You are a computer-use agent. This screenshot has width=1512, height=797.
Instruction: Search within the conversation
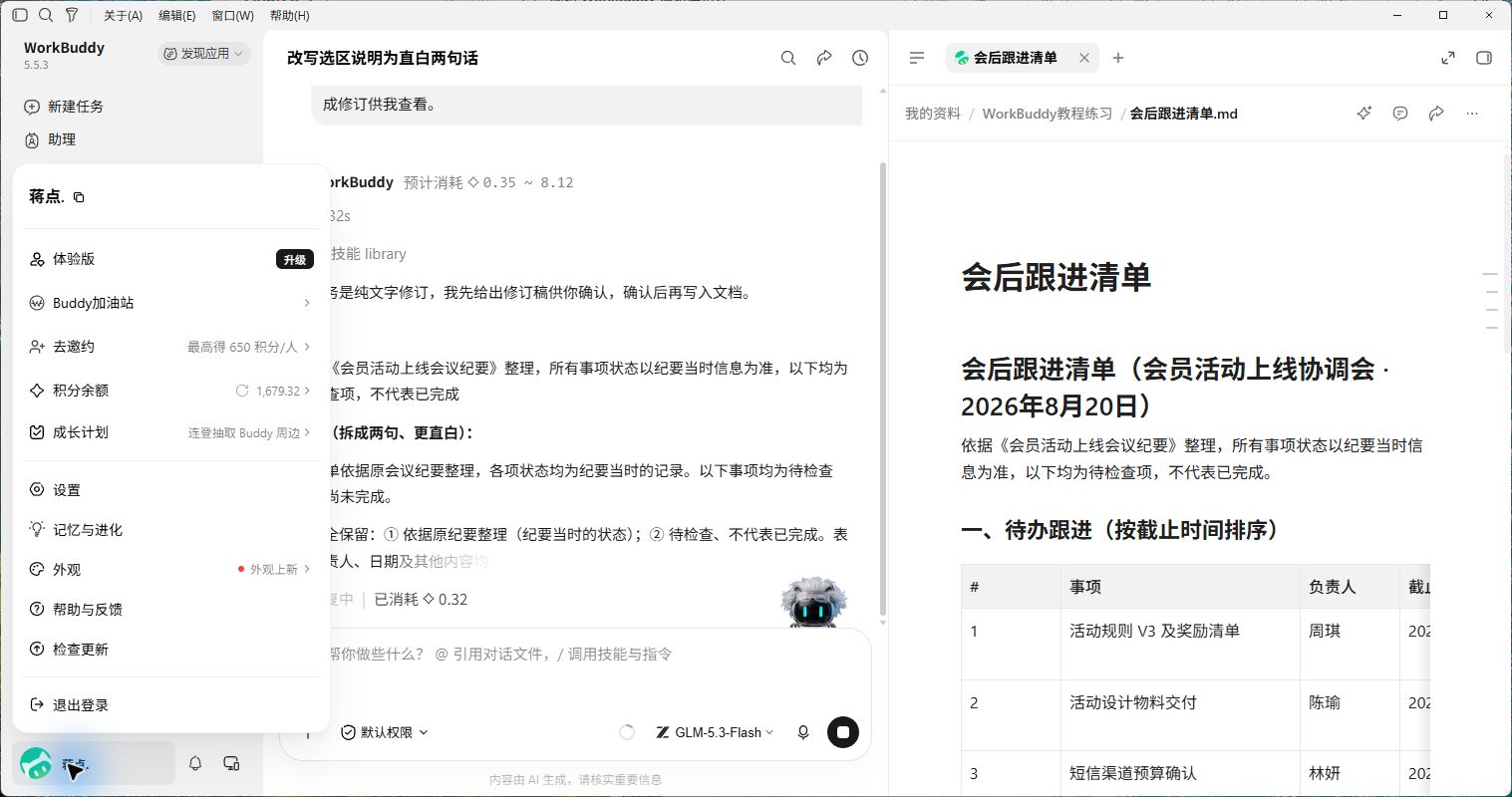[x=788, y=58]
